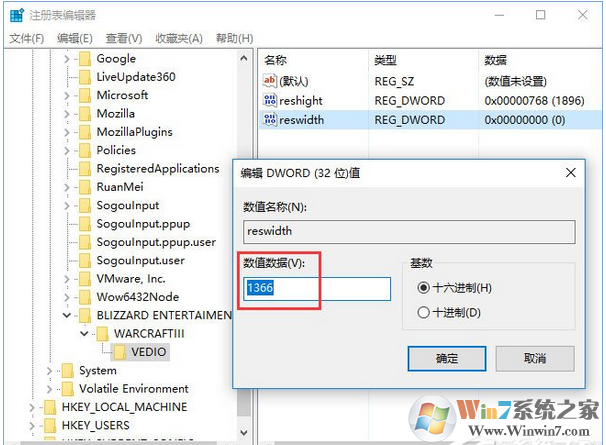Select the (默认) value row
Viewport: 606px width, 445px height.
pyautogui.click(x=430, y=81)
